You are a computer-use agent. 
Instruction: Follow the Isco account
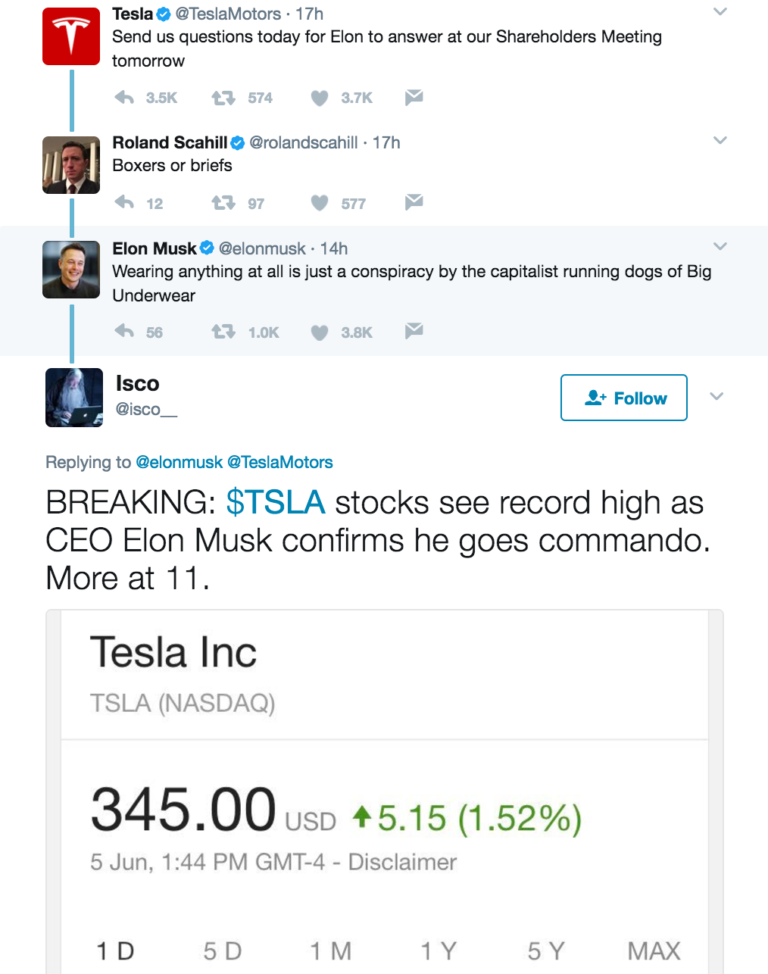click(x=624, y=398)
